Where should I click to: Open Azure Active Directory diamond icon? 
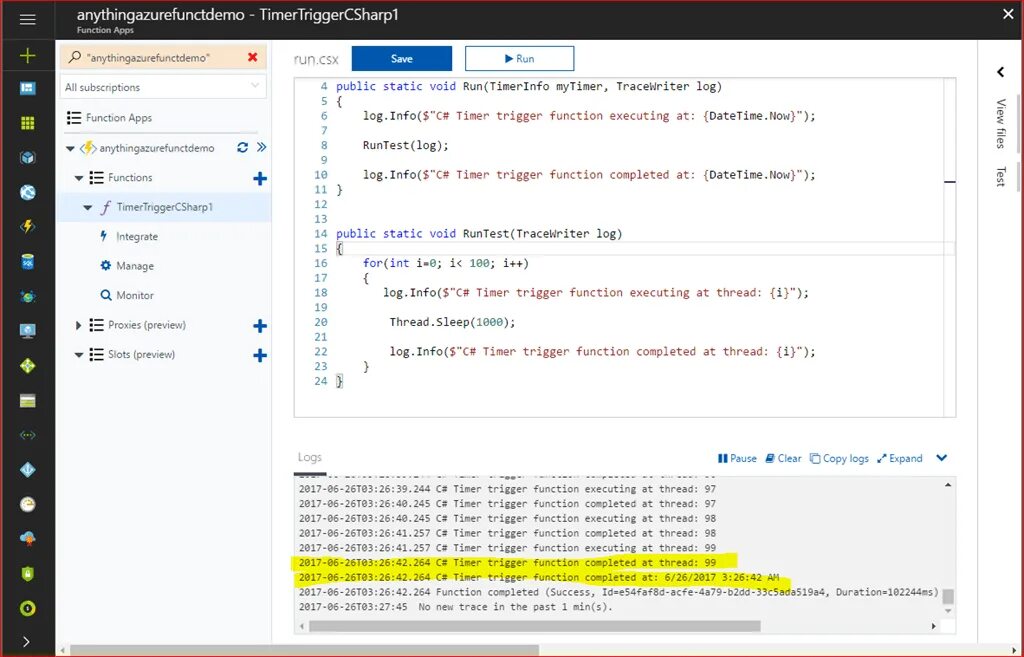pos(27,470)
